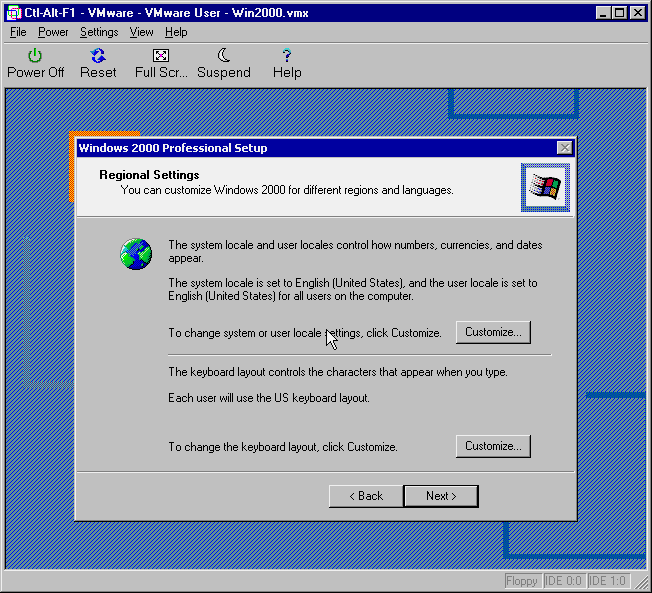This screenshot has height=593, width=652.
Task: Open the Settings menu
Action: pos(99,32)
